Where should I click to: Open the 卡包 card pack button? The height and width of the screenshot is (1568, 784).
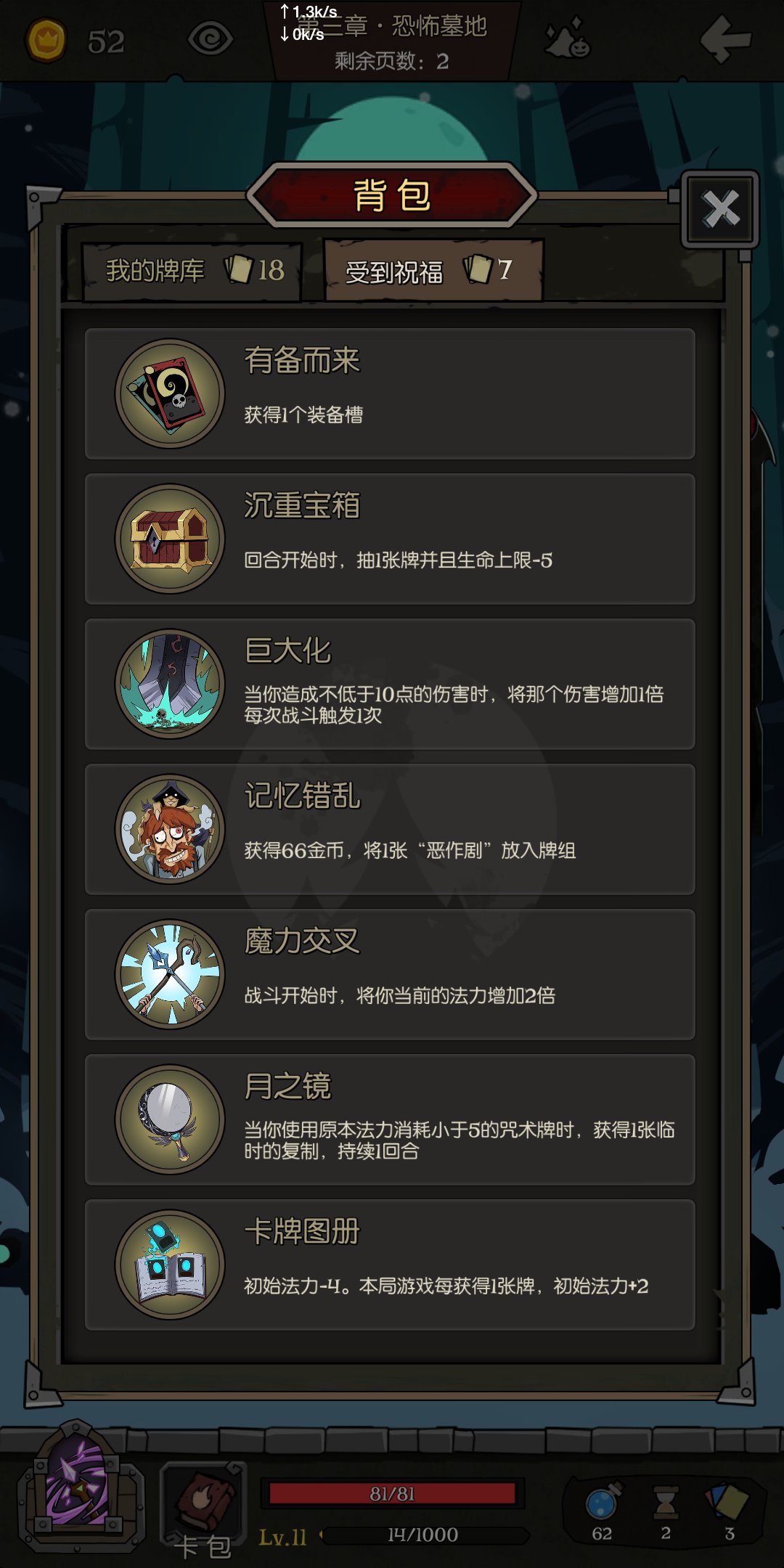point(203,1510)
